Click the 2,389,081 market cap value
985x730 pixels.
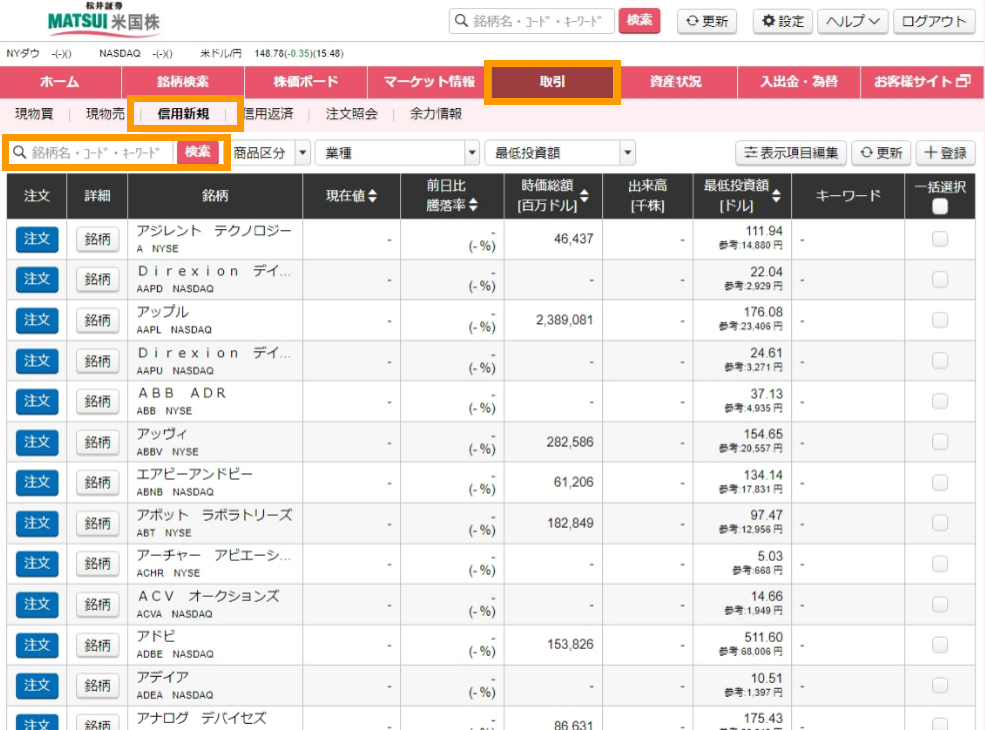click(564, 320)
